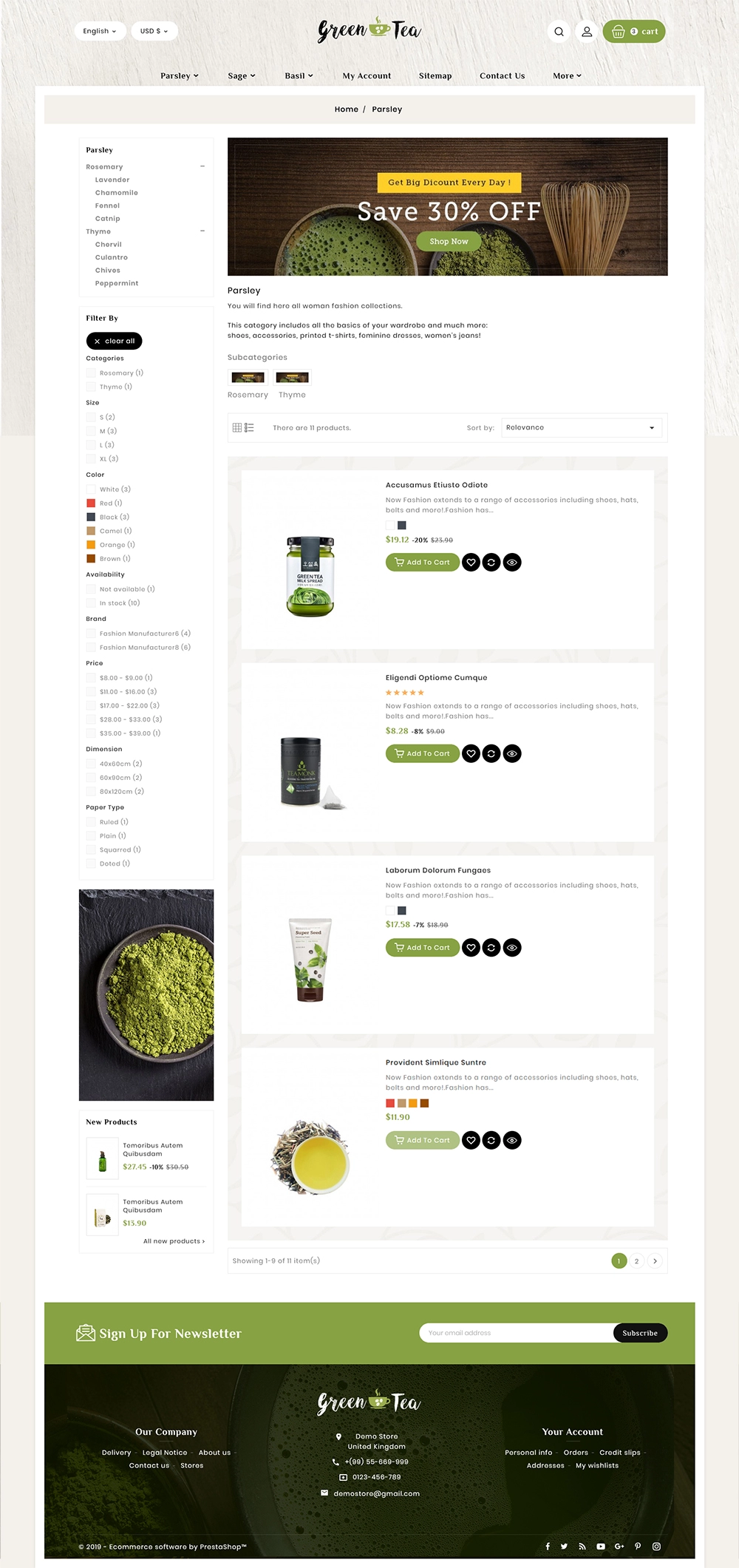Open the Contact Us menu item
The height and width of the screenshot is (1568, 739).
[503, 76]
